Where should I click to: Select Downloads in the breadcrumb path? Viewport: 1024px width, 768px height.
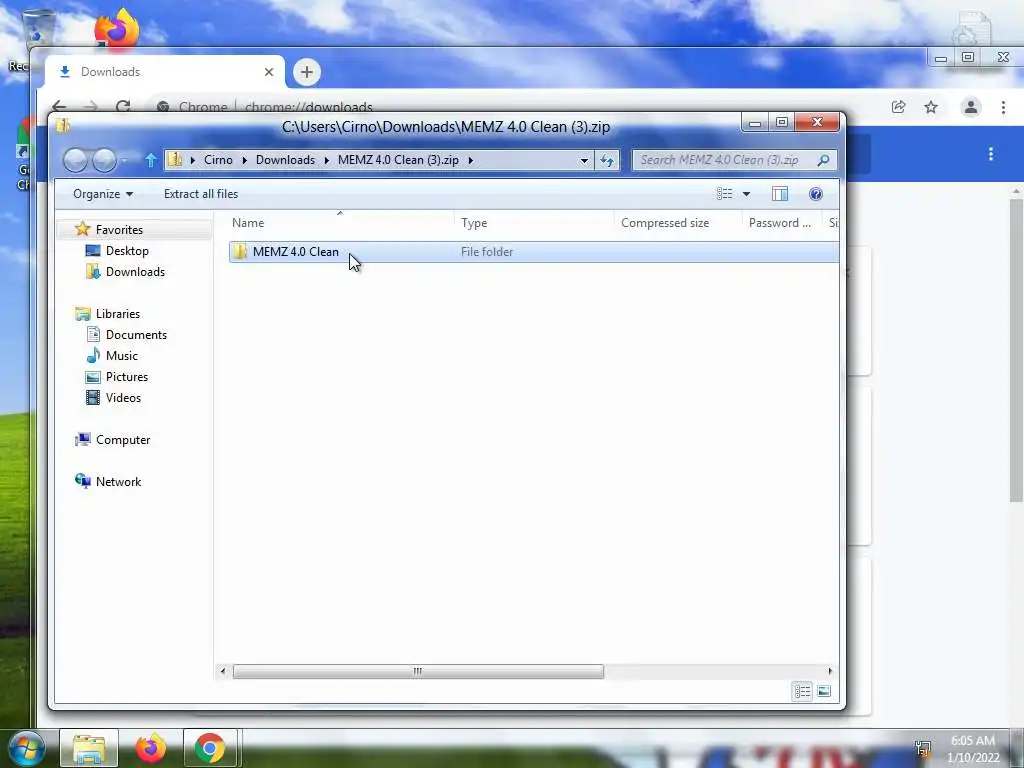click(x=285, y=160)
